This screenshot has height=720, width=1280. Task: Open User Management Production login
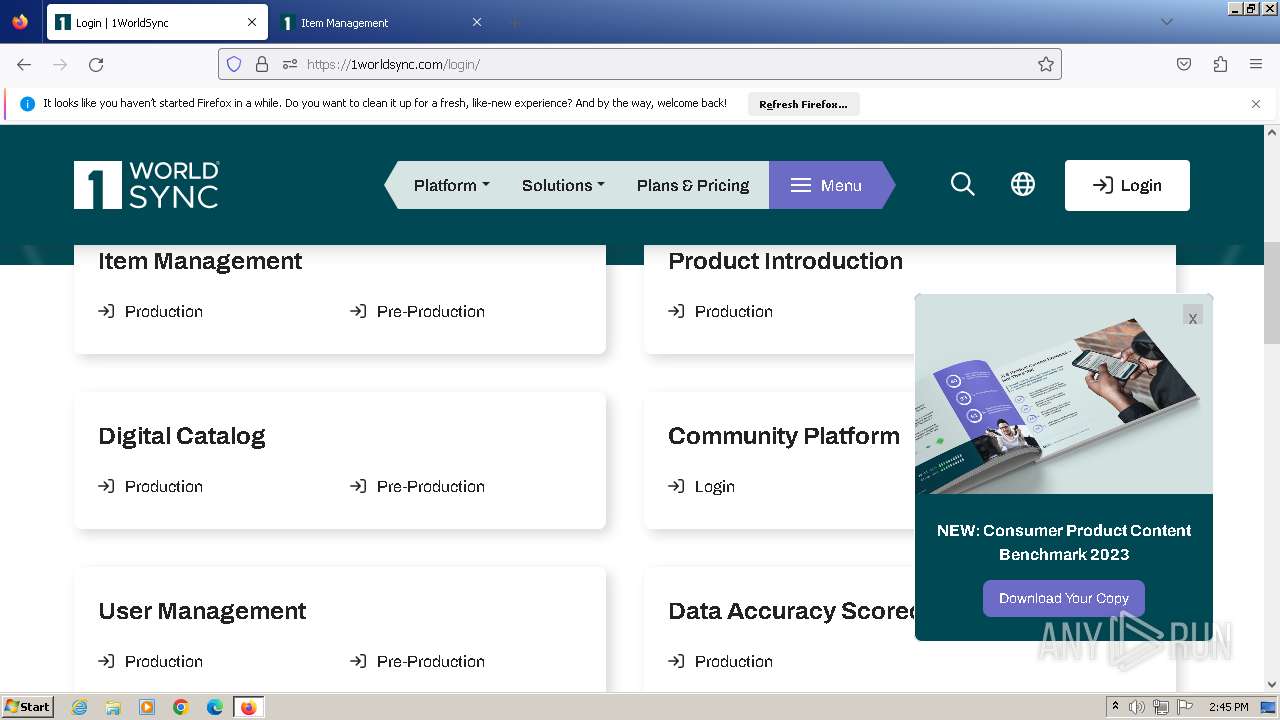[150, 661]
